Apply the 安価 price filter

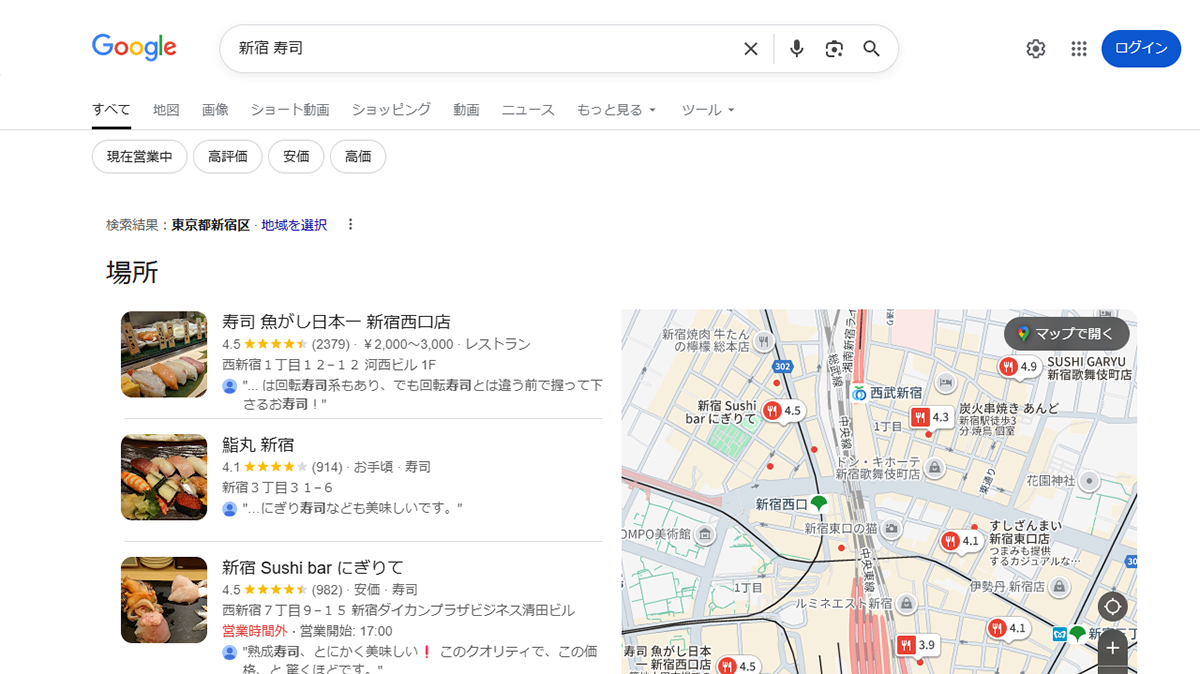click(296, 157)
